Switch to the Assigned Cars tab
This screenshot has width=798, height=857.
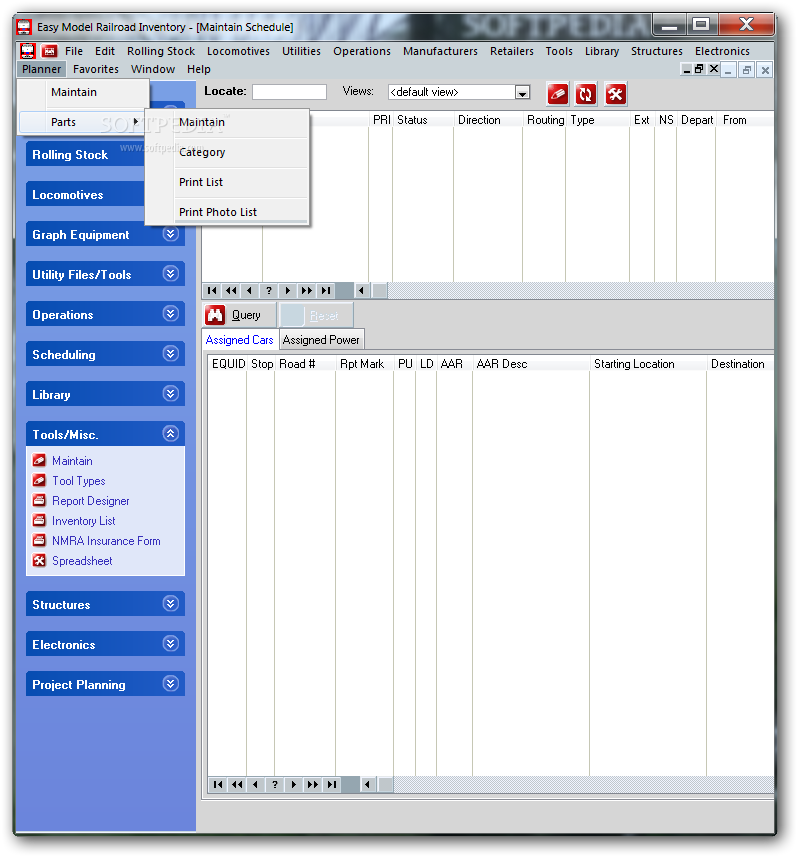click(x=239, y=340)
